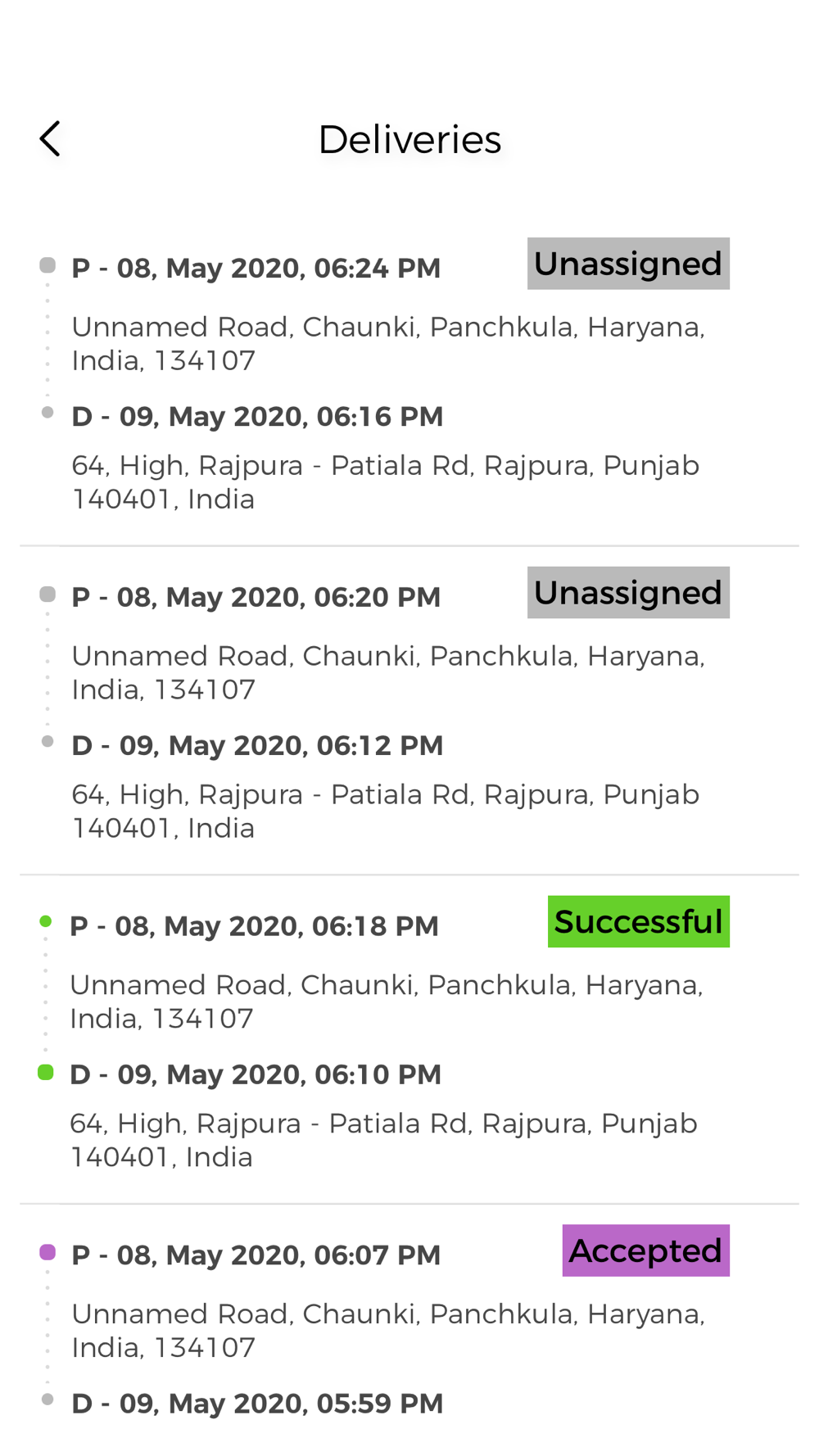Select the purple Accepted status badge
819x1456 pixels.
pyautogui.click(x=646, y=1250)
